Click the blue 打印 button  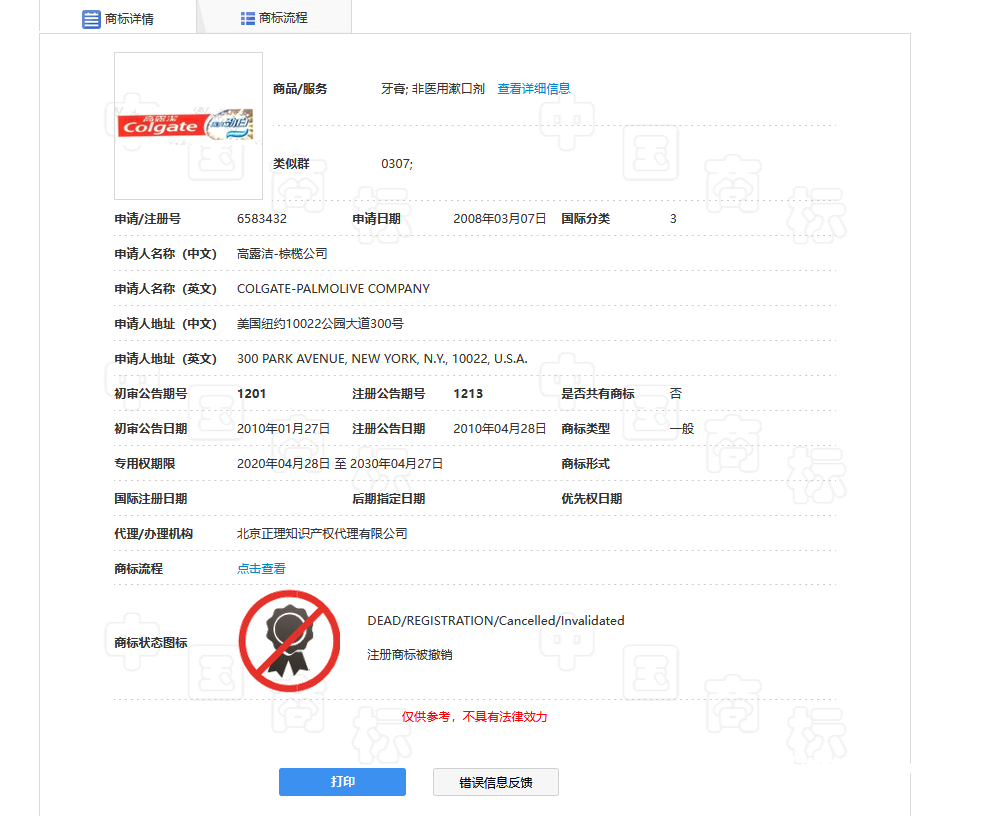[342, 781]
